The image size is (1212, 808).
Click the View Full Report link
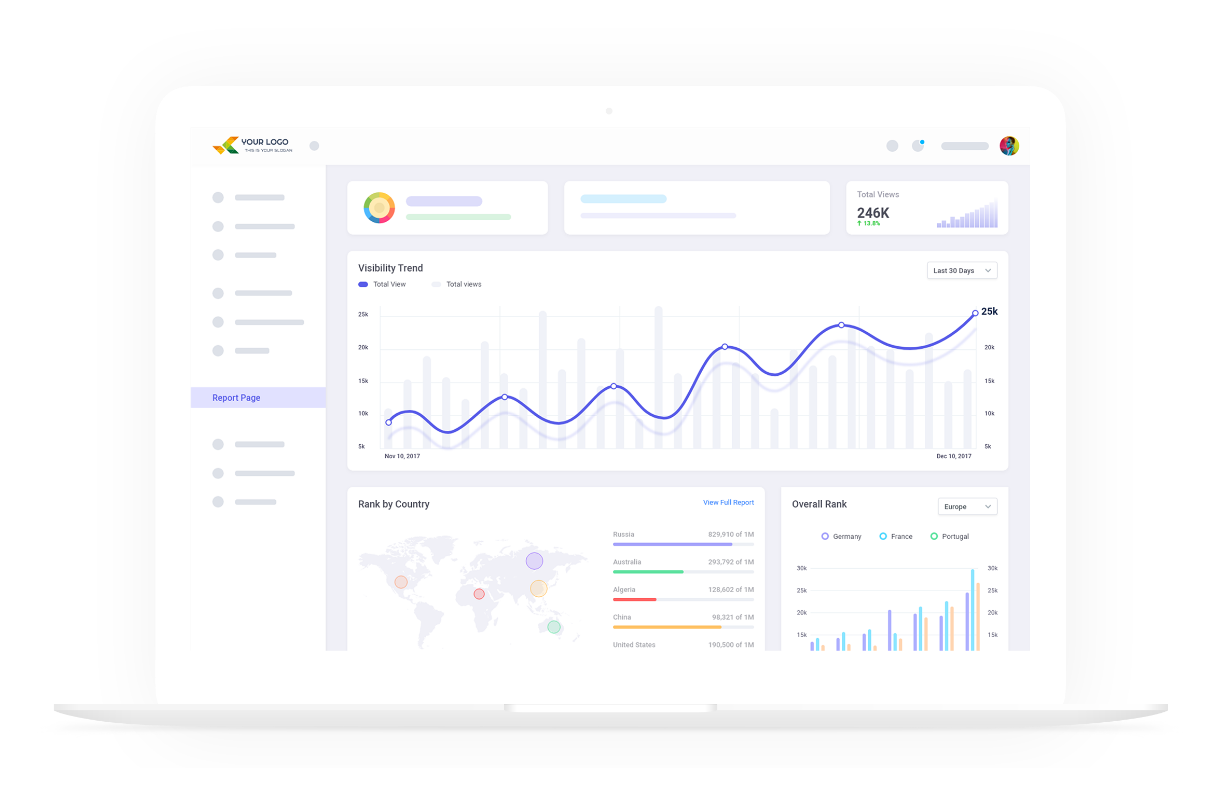pos(728,501)
